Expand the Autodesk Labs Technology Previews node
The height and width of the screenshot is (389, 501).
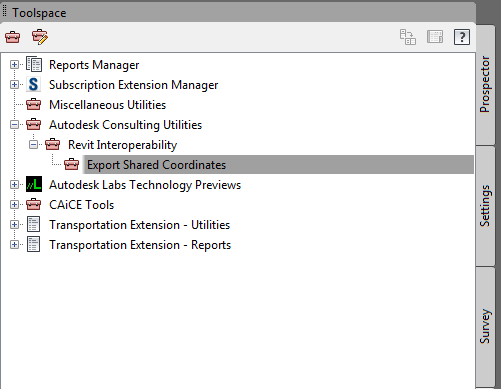coord(14,185)
